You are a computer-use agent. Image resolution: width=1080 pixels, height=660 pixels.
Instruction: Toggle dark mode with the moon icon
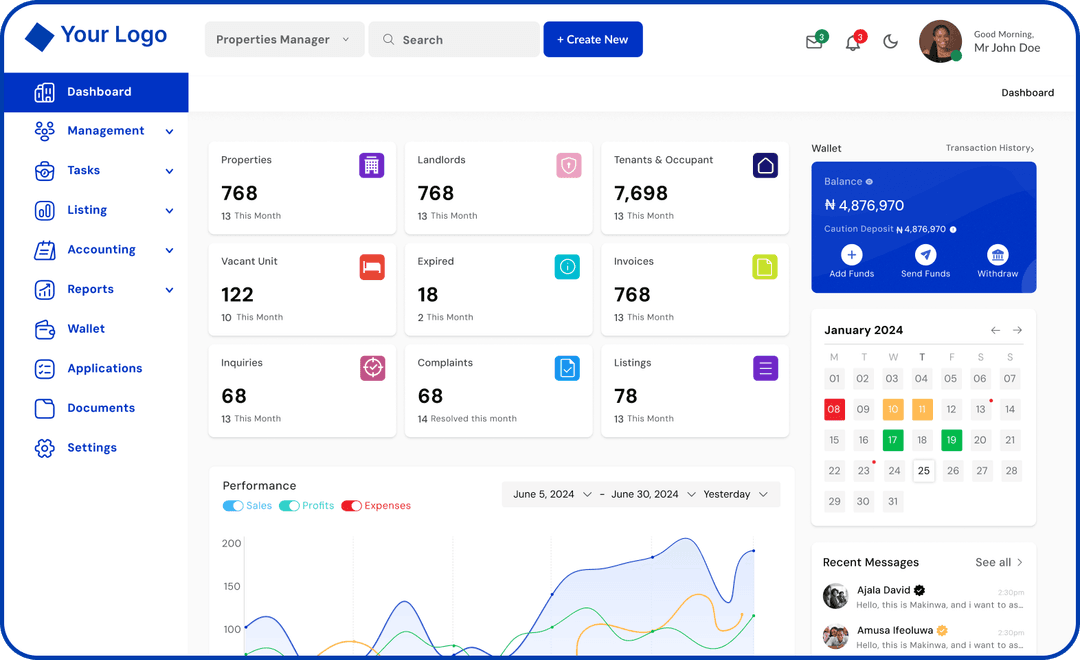(x=891, y=41)
